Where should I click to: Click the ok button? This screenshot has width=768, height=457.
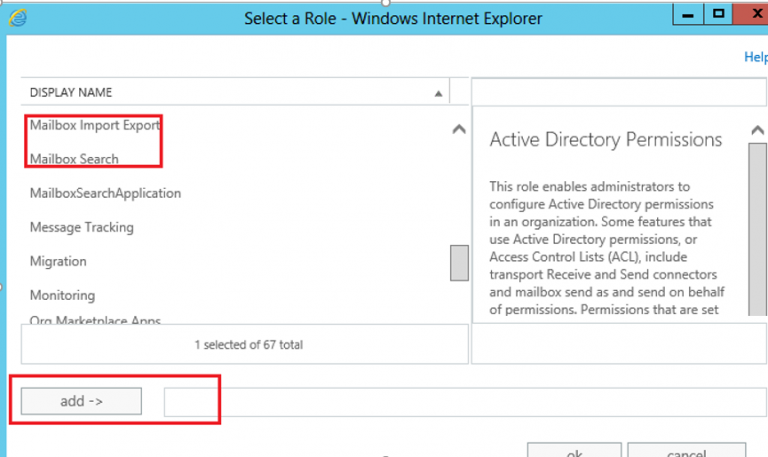click(x=574, y=450)
